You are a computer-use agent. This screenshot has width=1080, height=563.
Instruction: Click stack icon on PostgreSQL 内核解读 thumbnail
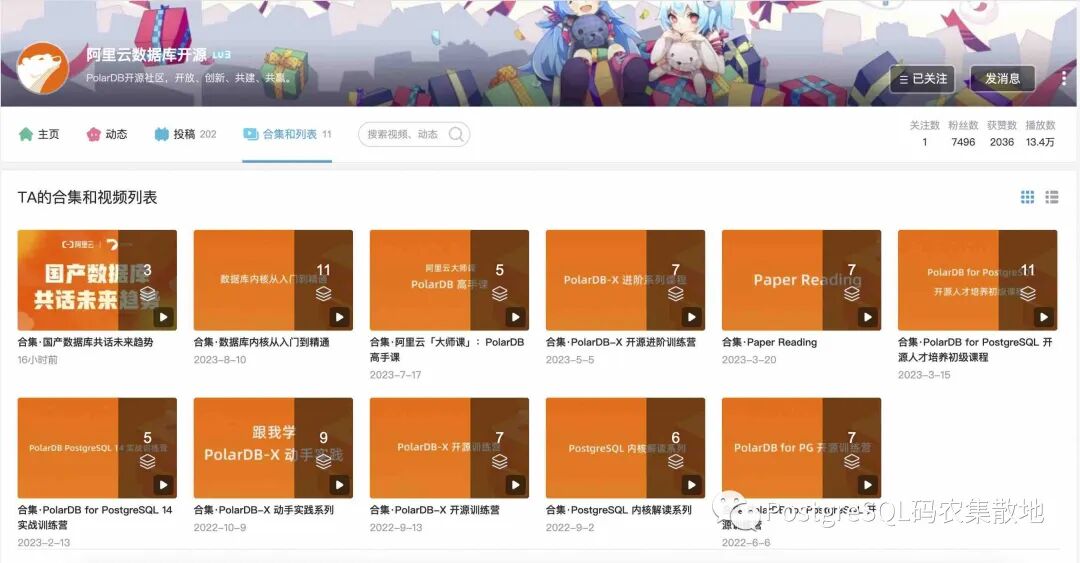coord(676,462)
